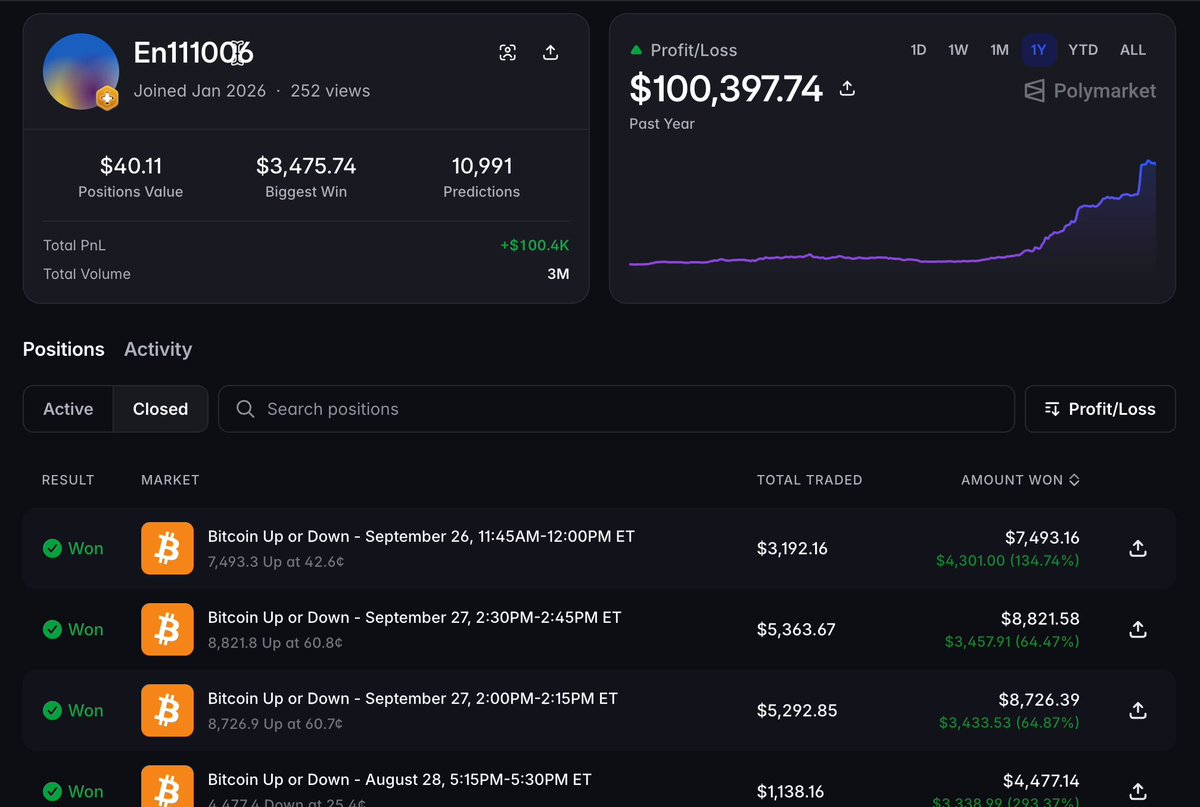This screenshot has height=807, width=1200.
Task: Open the Profit/Loss sort dropdown
Action: 1100,409
